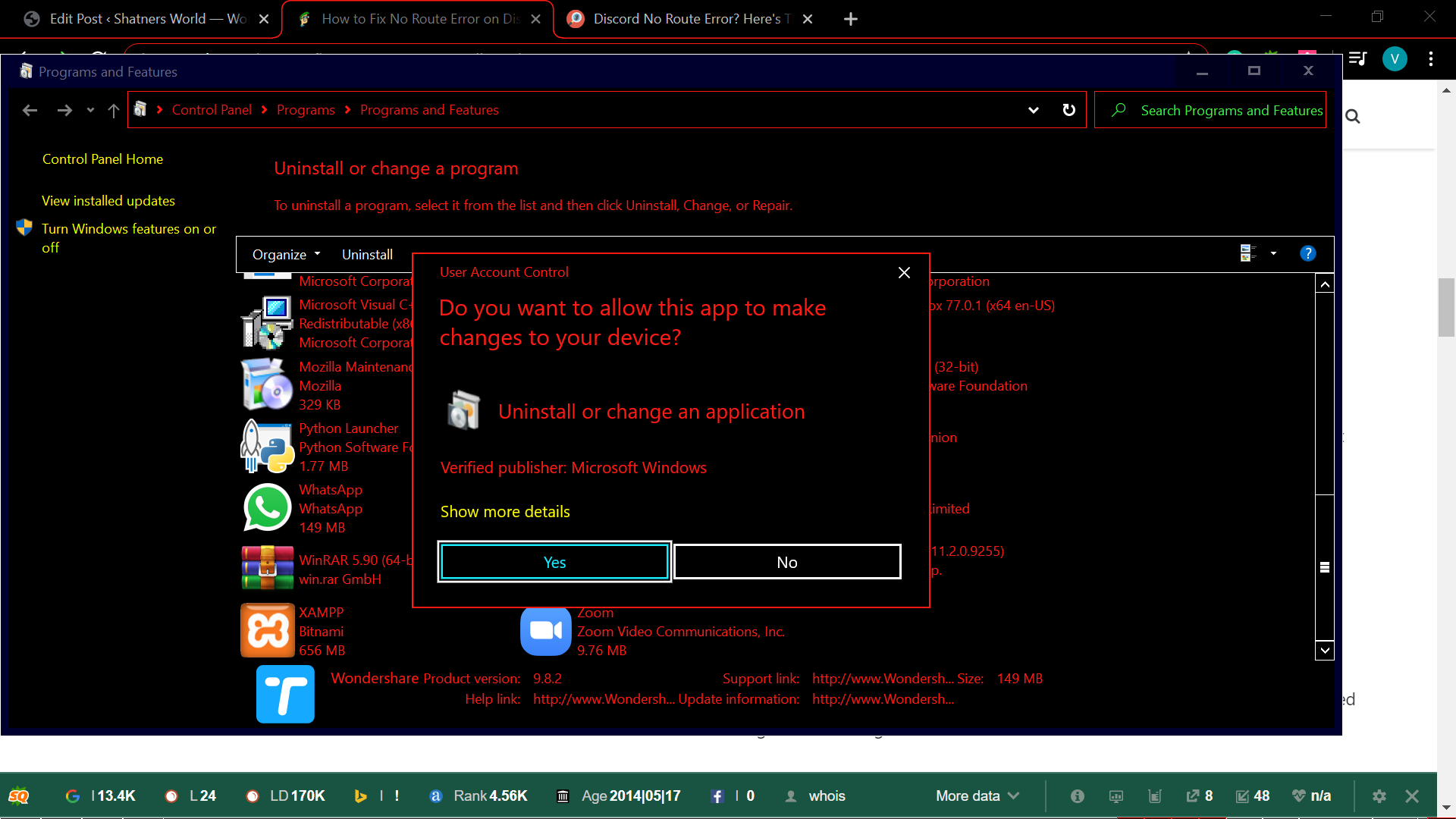Open View installed updates
The width and height of the screenshot is (1456, 819).
pos(108,201)
